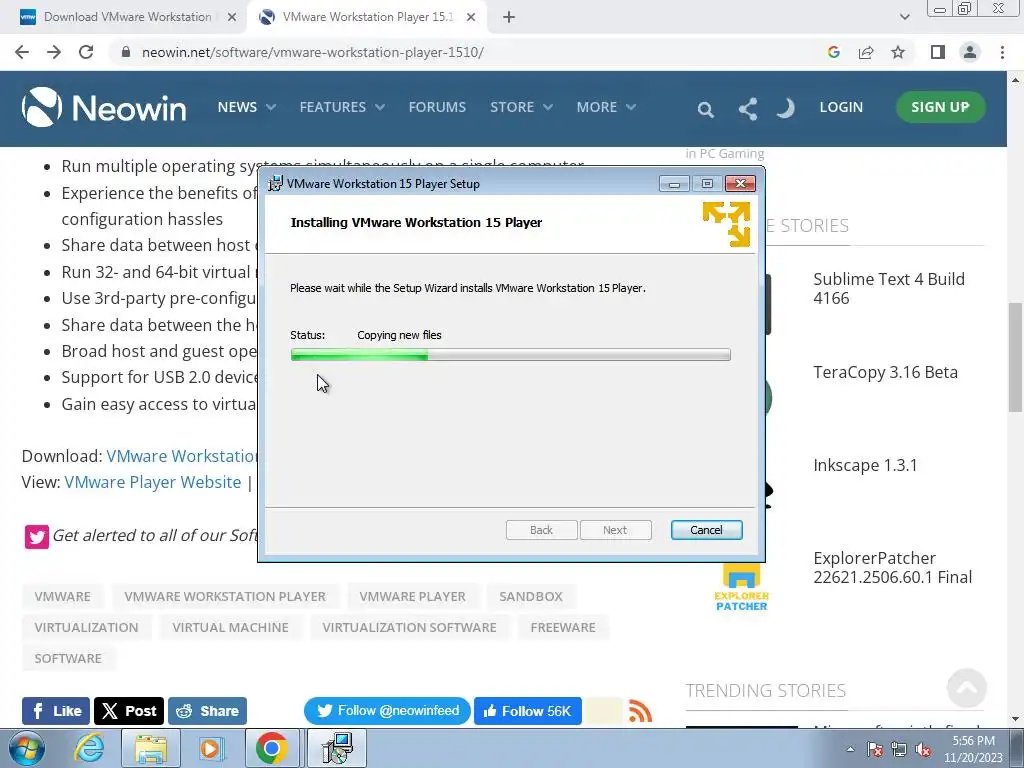Image resolution: width=1024 pixels, height=768 pixels.
Task: Click the Neowin share icon
Action: (748, 108)
